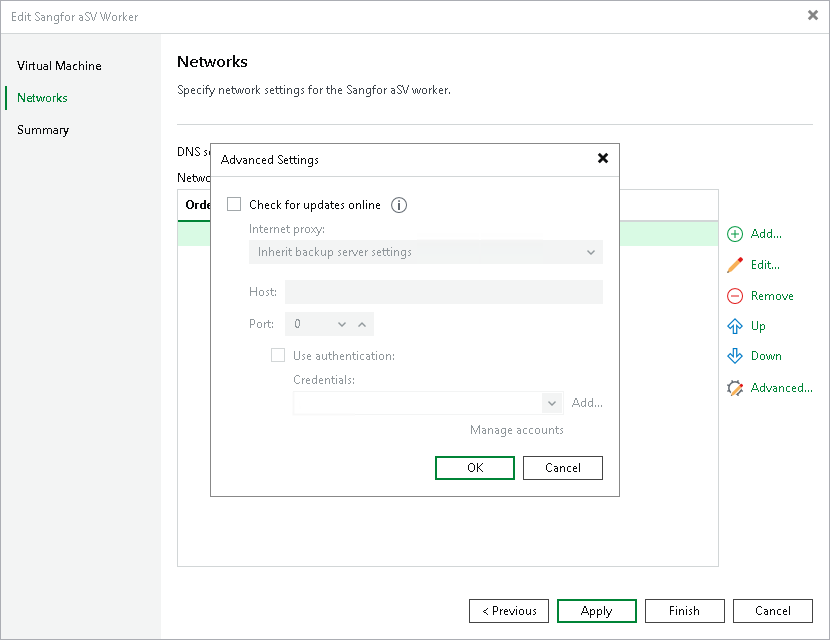Open the Internet proxy dropdown
The image size is (830, 640).
pyautogui.click(x=426, y=252)
